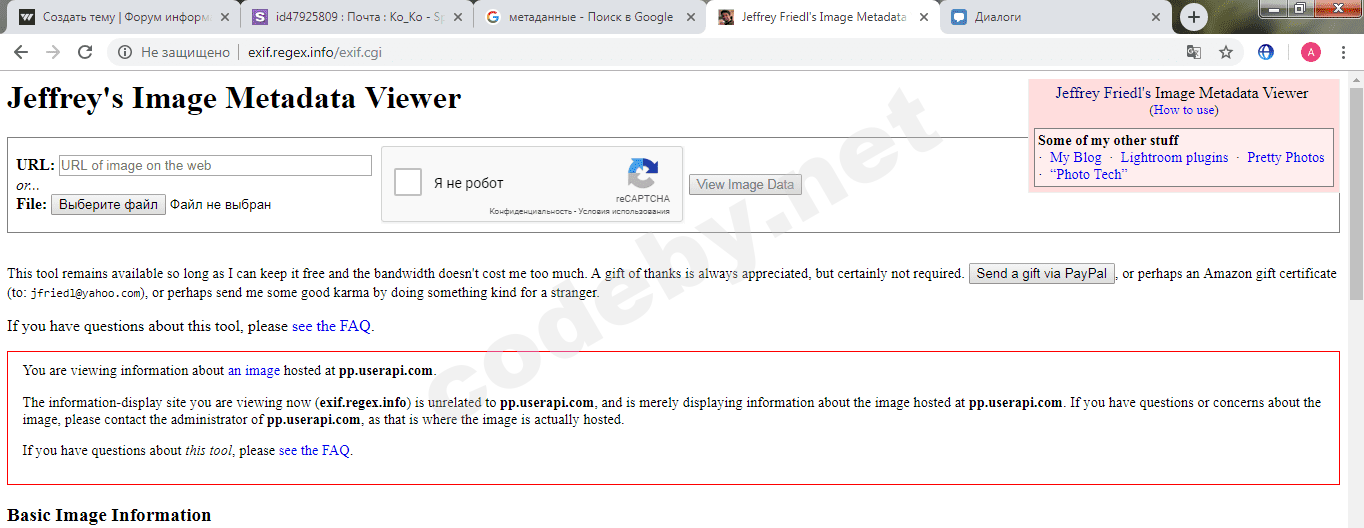Screen dimensions: 1364x528
Task: Check the reCAPTCHA 'Я не робот' box
Action: click(x=408, y=183)
